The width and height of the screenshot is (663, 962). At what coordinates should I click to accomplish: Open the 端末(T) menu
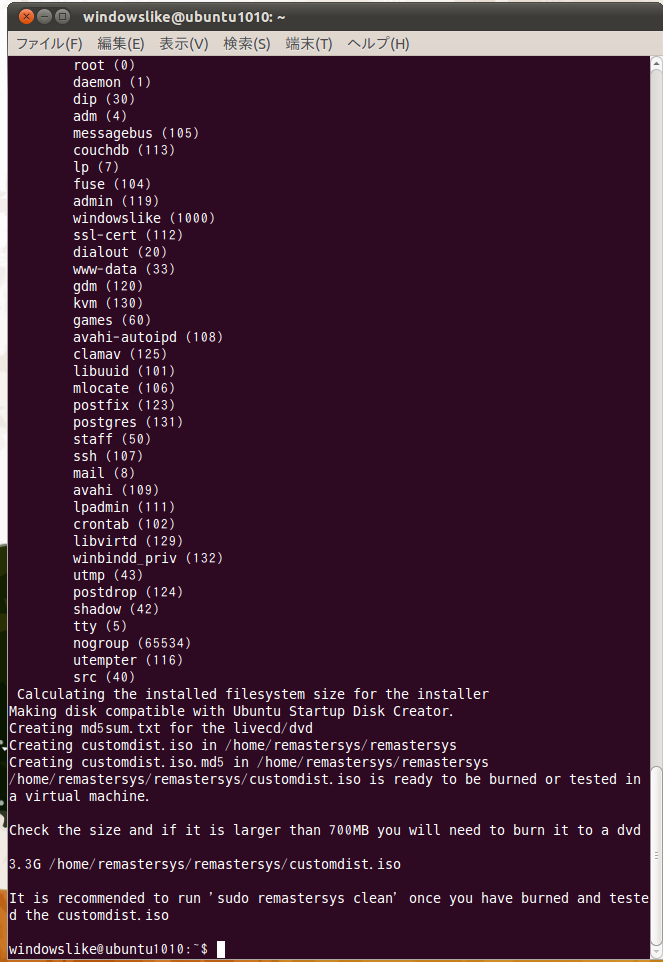pyautogui.click(x=309, y=44)
